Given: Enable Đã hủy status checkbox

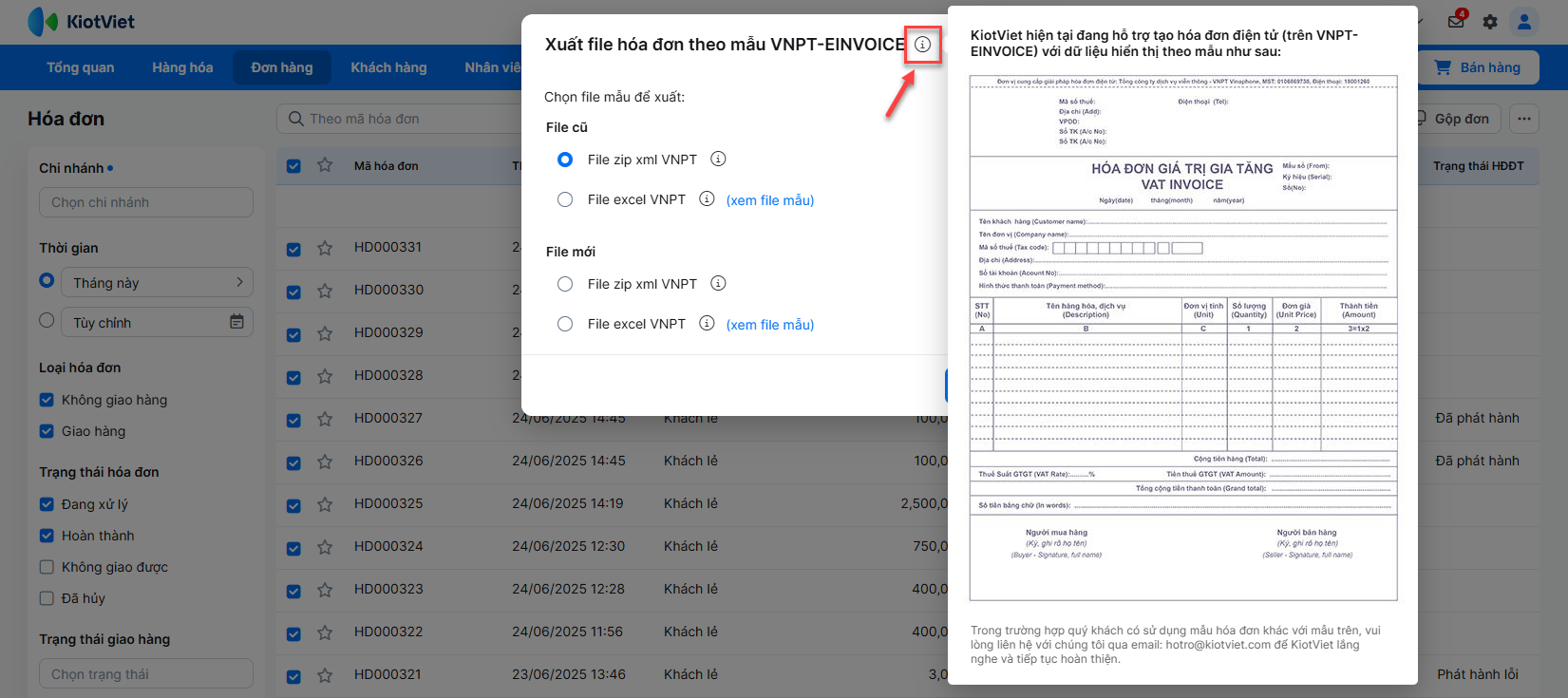Looking at the screenshot, I should point(47,598).
